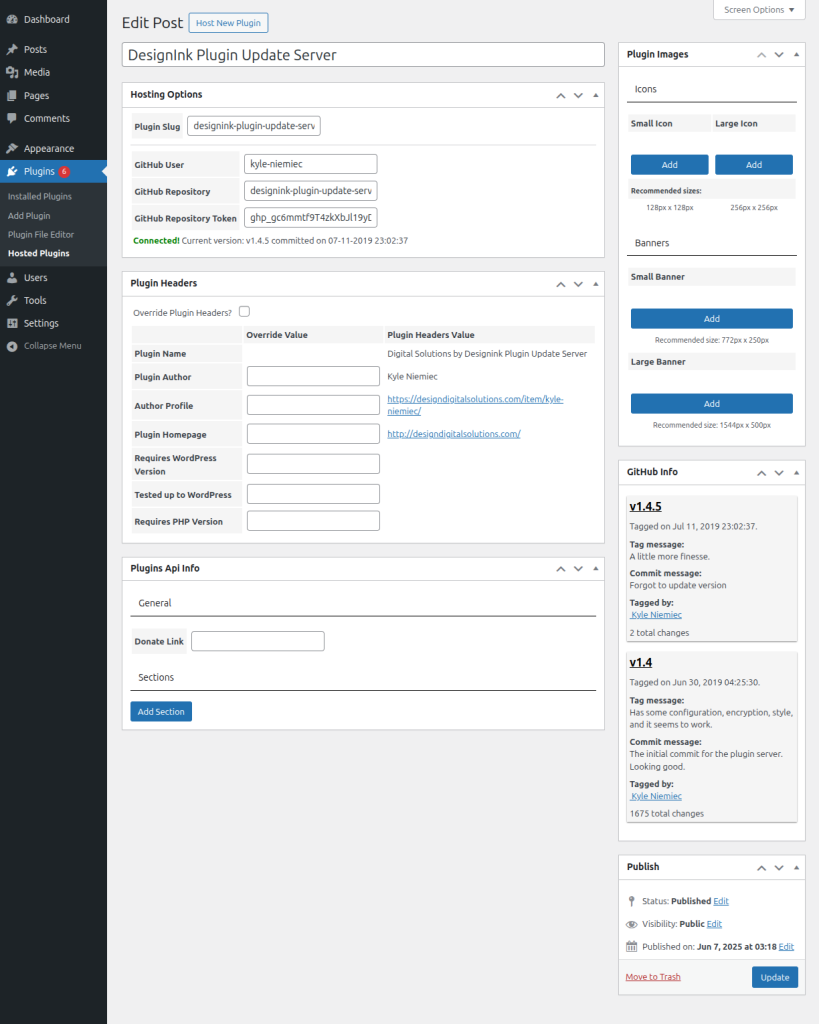Image resolution: width=819 pixels, height=1024 pixels.
Task: Open Installed Plugins submenu item
Action: pyautogui.click(x=40, y=196)
